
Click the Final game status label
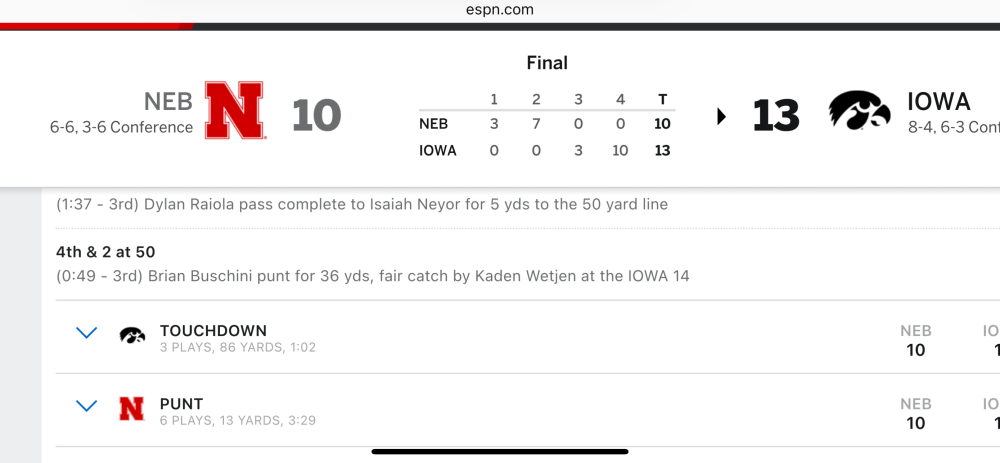pos(547,63)
